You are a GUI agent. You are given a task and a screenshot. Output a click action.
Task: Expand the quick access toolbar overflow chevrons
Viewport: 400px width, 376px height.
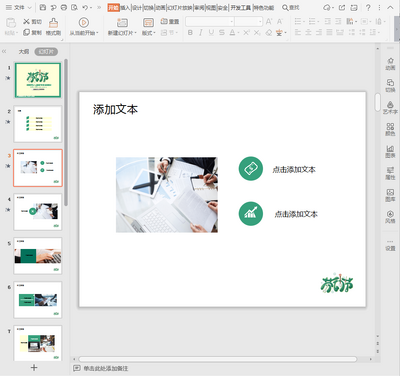tap(99, 7)
